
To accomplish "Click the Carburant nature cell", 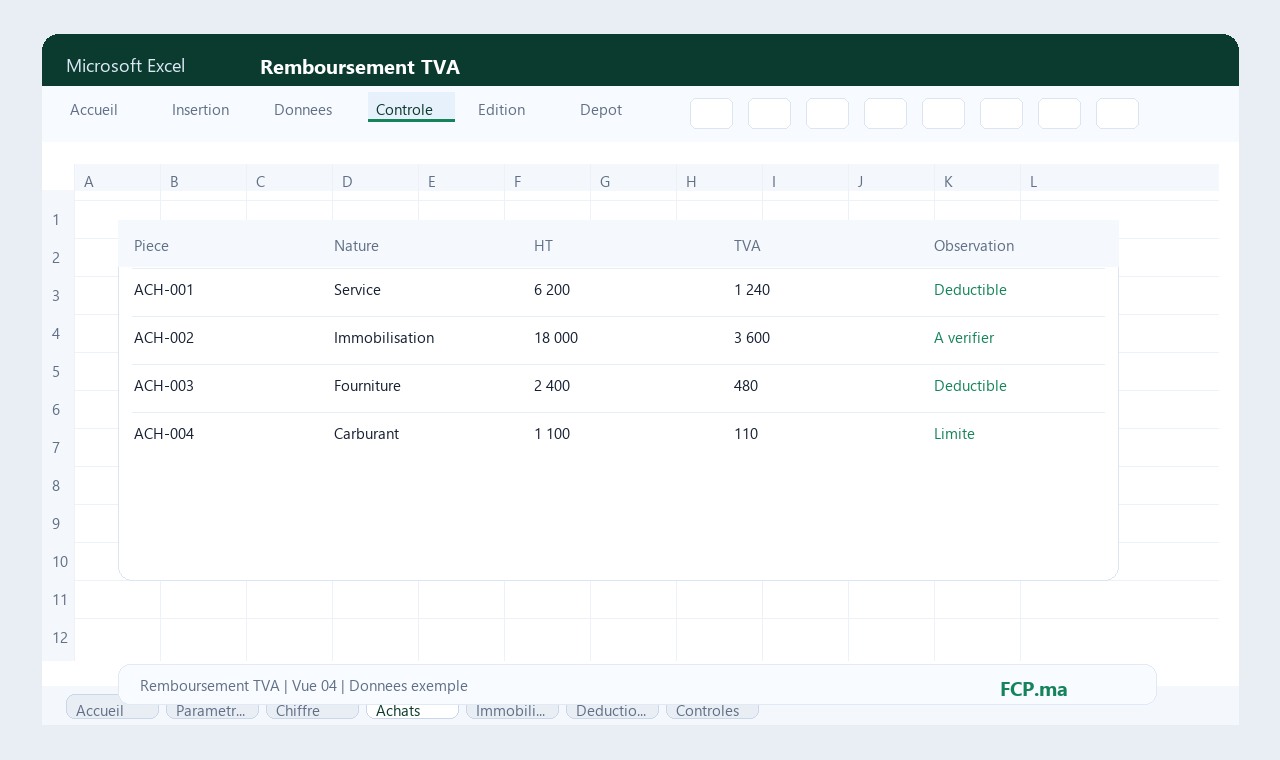I will (366, 434).
